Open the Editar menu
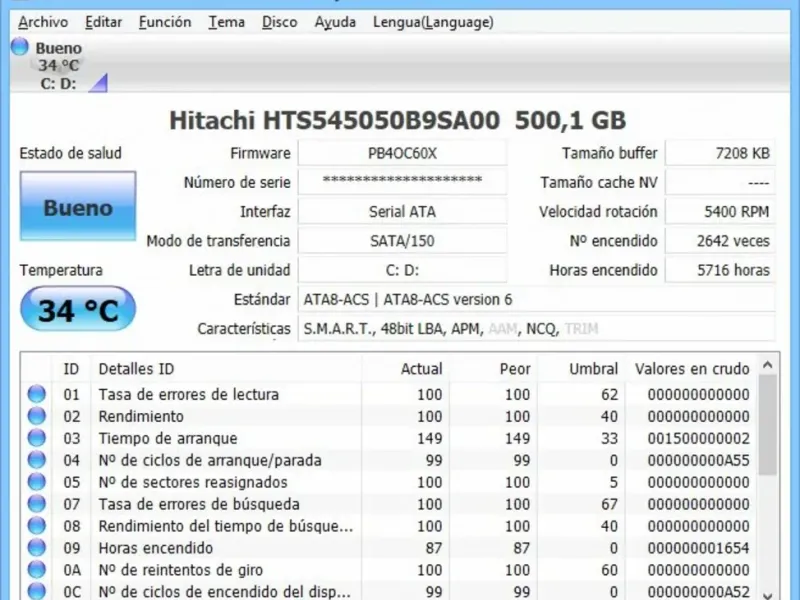The height and width of the screenshot is (600, 800). [104, 22]
